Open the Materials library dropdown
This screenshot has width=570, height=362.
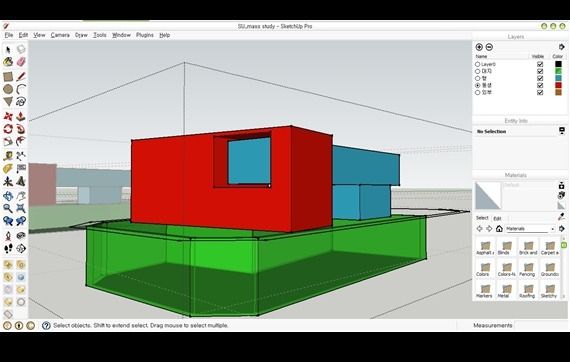[530, 229]
